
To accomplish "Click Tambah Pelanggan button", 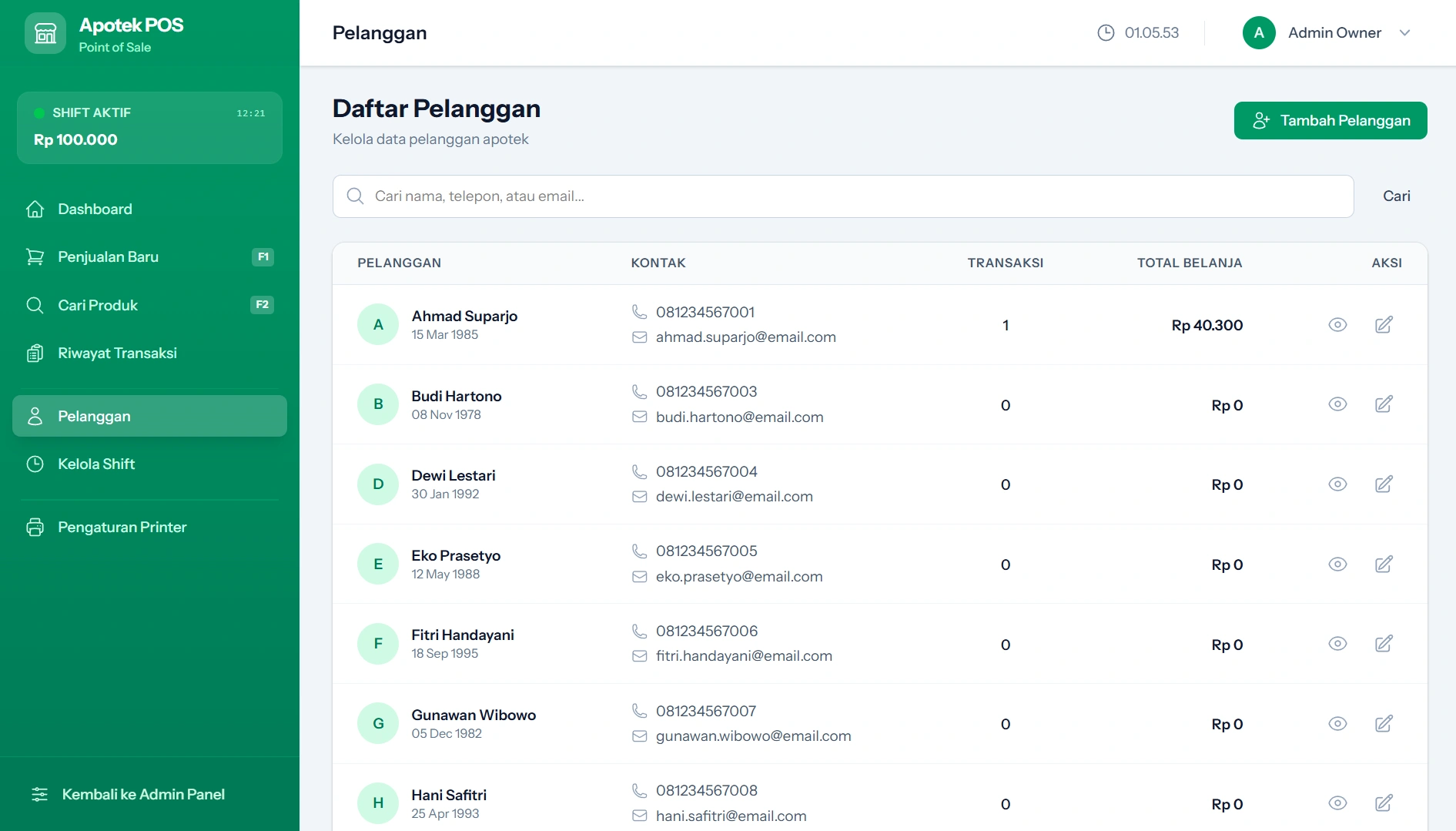I will click(1330, 121).
